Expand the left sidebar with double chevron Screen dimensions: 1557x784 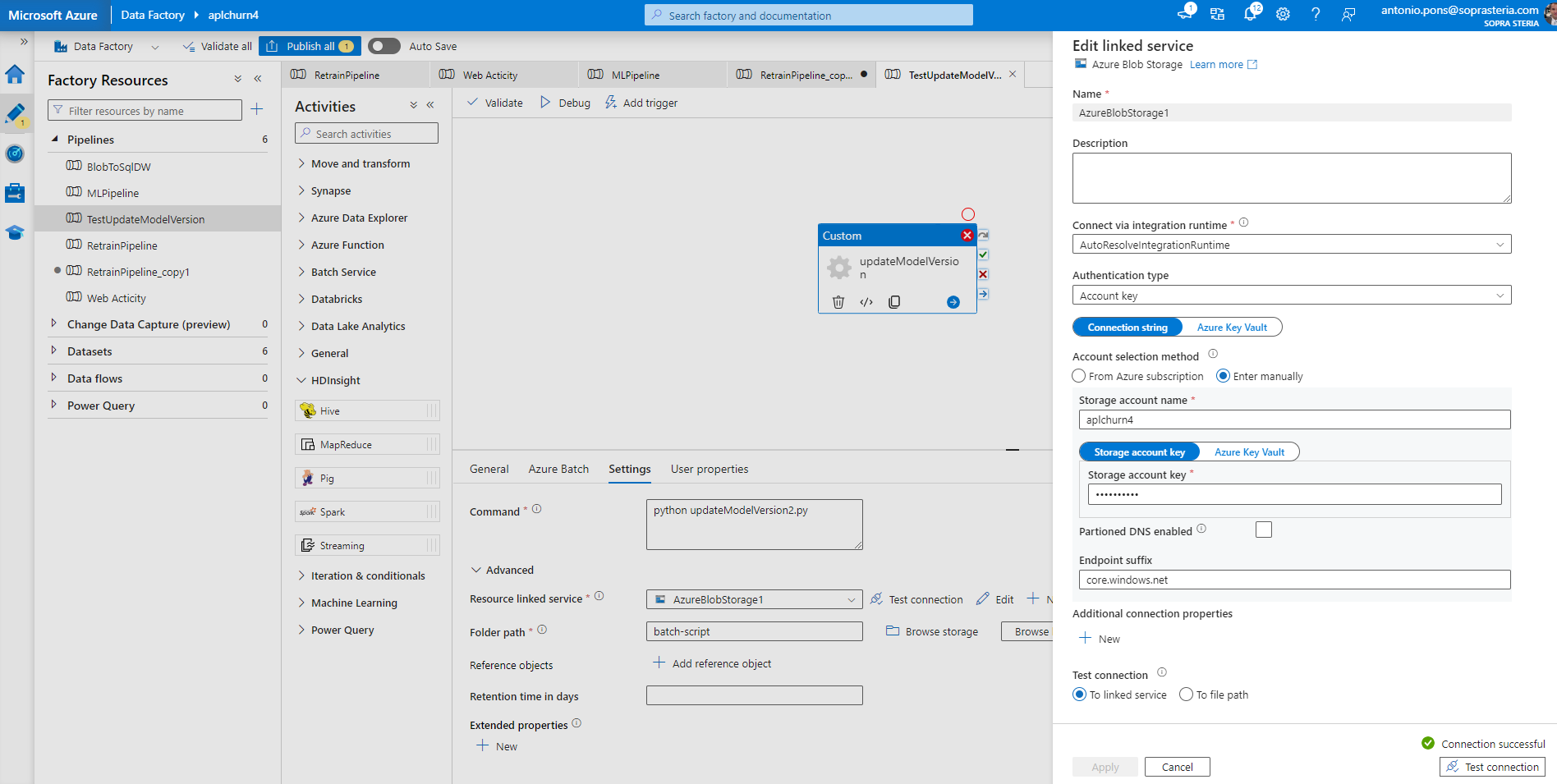point(24,41)
